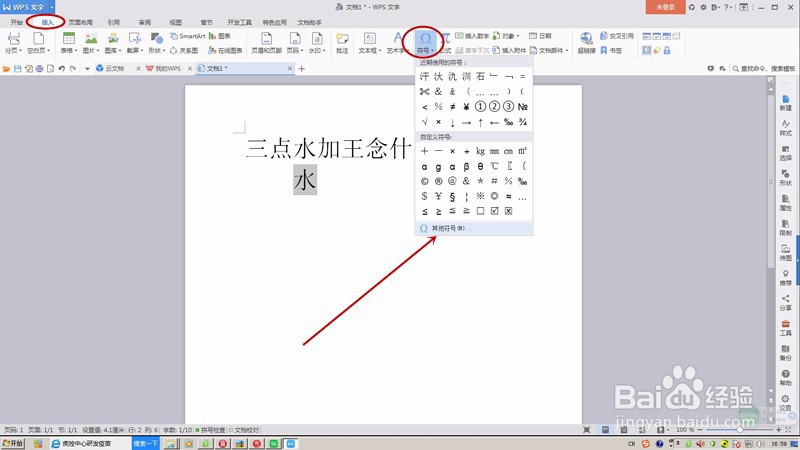Click the Windows 开始 start button
This screenshot has height=450, width=800.
tap(12, 443)
